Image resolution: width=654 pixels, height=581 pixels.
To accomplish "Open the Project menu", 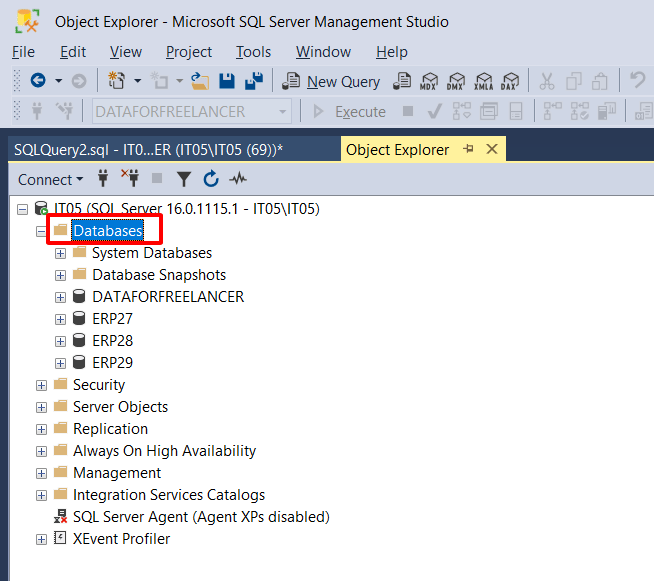I will click(x=189, y=52).
